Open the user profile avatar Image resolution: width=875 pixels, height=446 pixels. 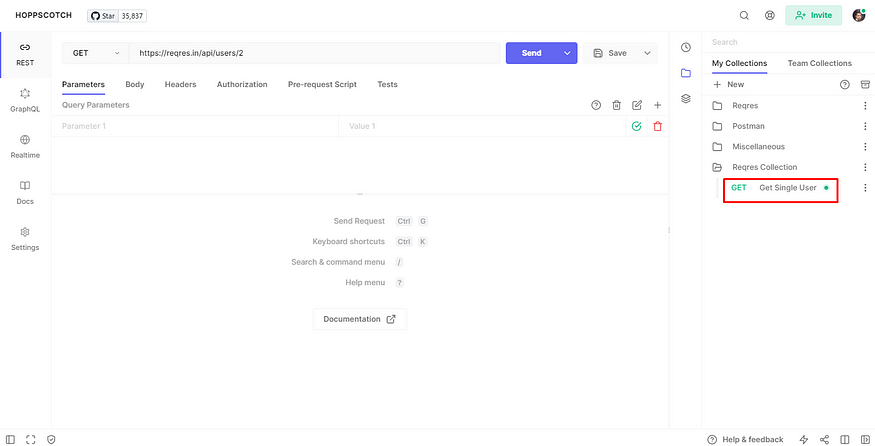point(859,15)
